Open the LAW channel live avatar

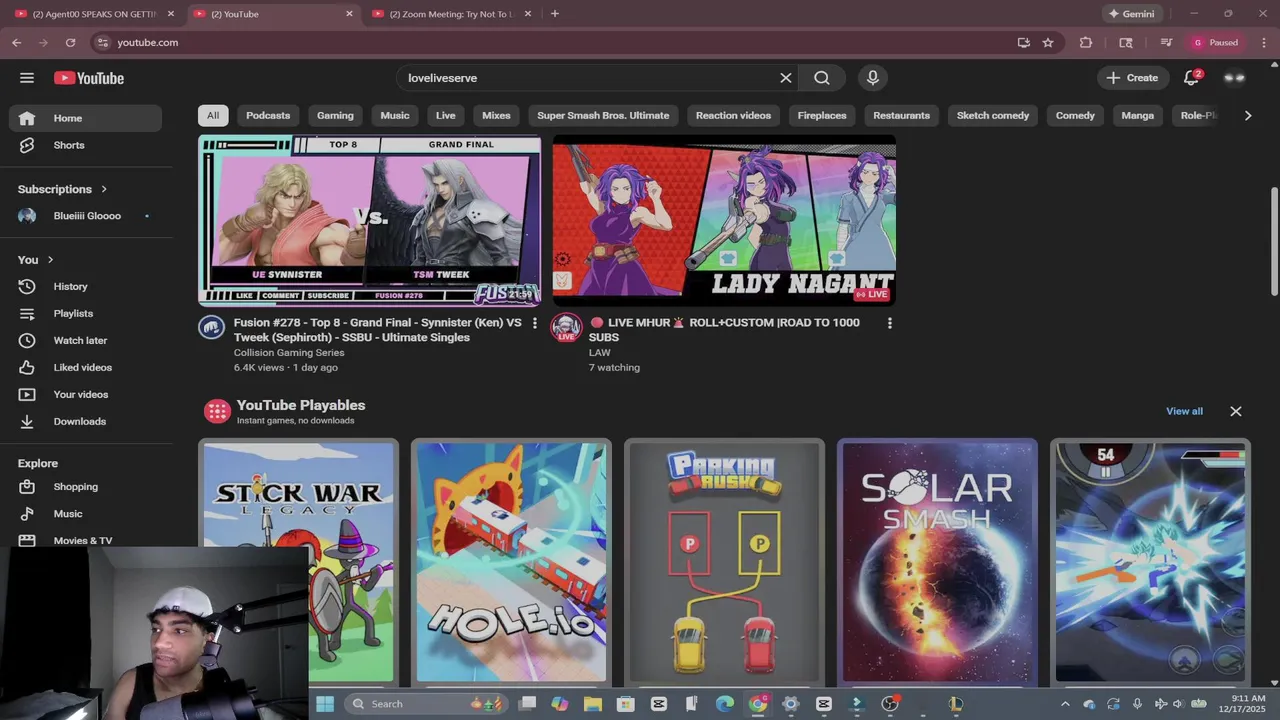[x=566, y=328]
